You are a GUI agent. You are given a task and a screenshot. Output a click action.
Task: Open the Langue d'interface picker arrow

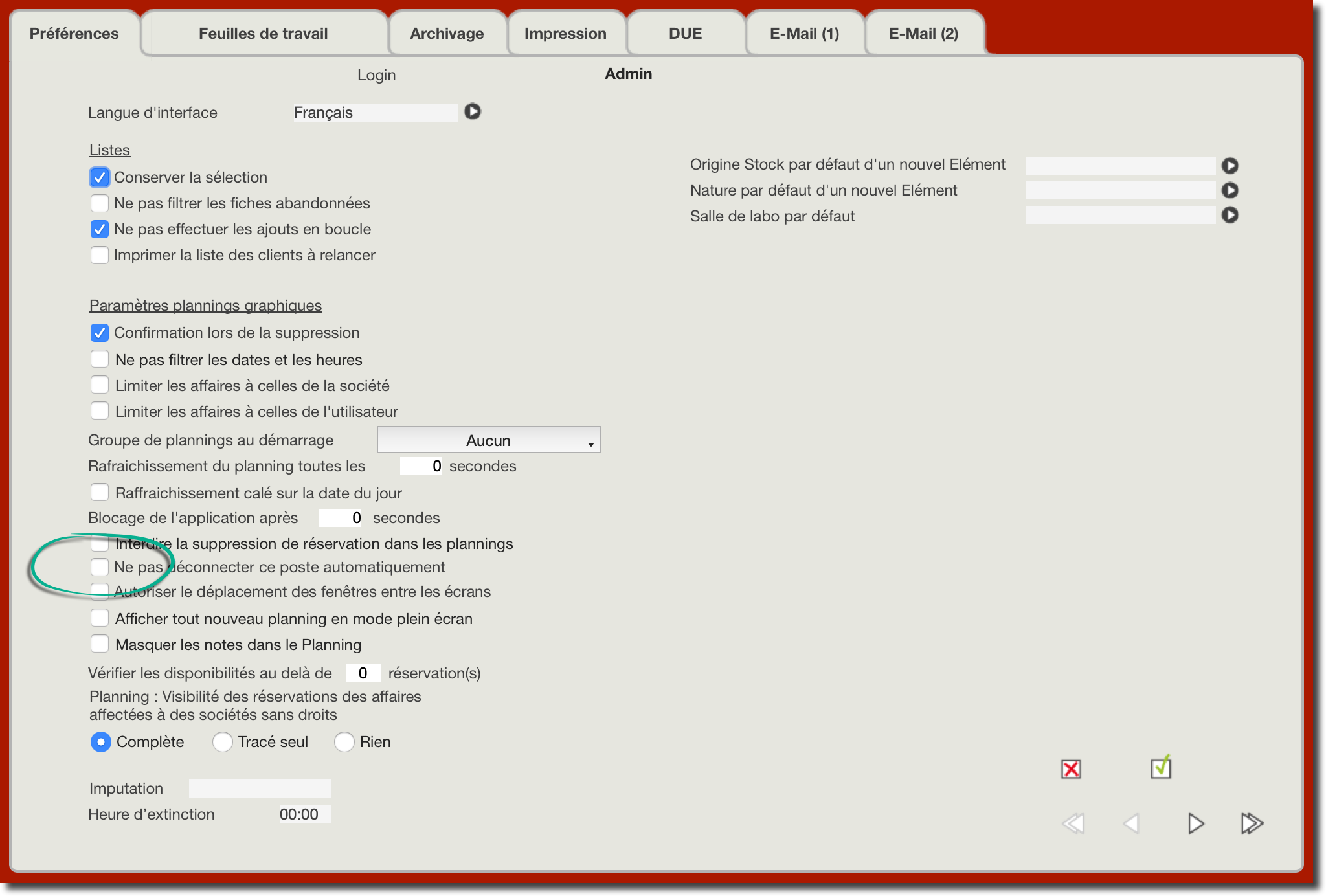473,111
